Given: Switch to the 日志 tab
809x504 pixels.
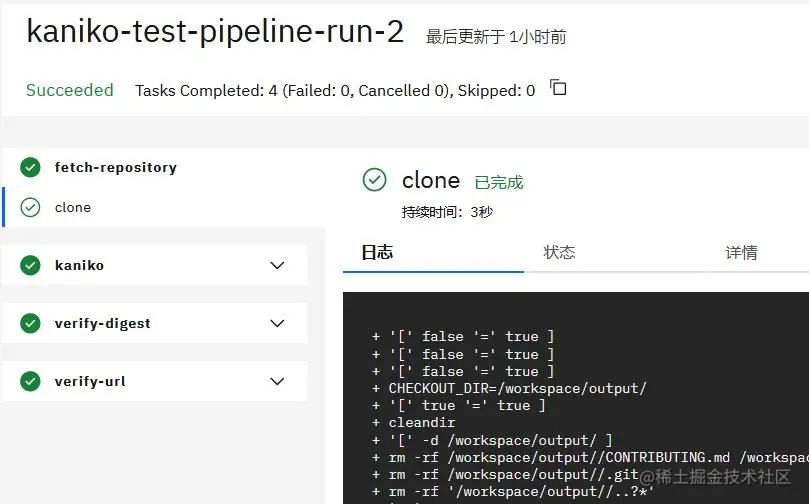Looking at the screenshot, I should [x=377, y=253].
